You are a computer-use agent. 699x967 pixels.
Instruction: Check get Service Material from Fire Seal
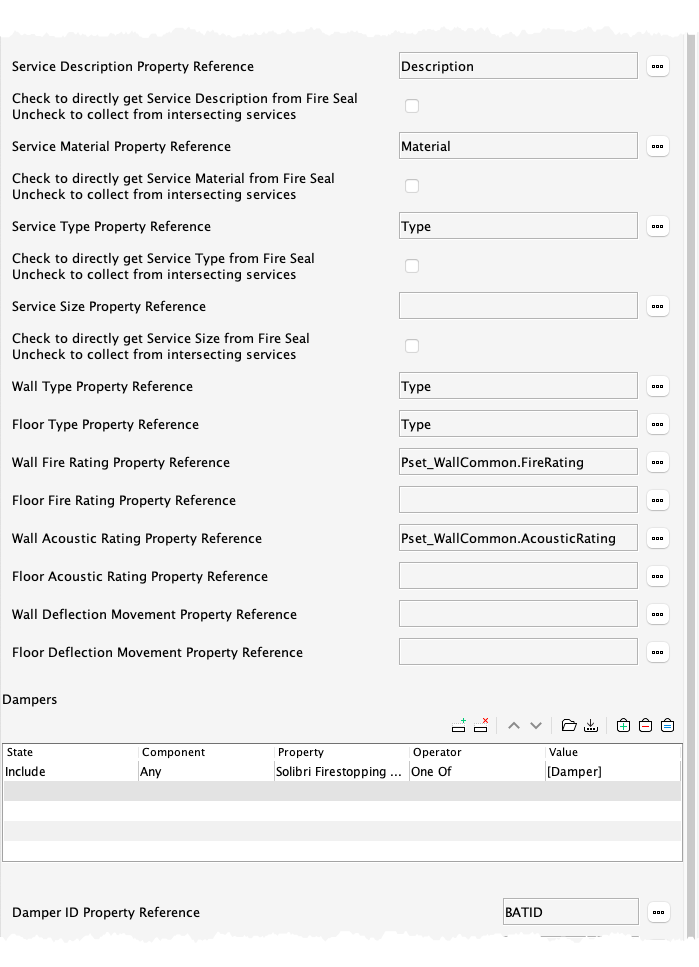pyautogui.click(x=412, y=186)
